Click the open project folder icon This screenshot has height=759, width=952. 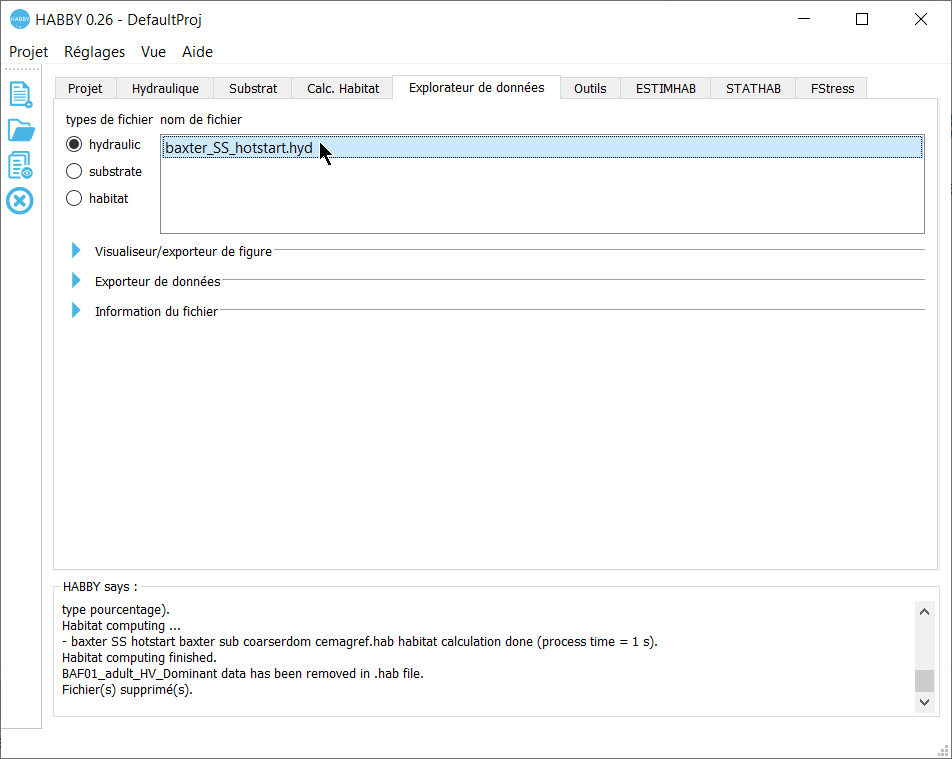(x=20, y=130)
